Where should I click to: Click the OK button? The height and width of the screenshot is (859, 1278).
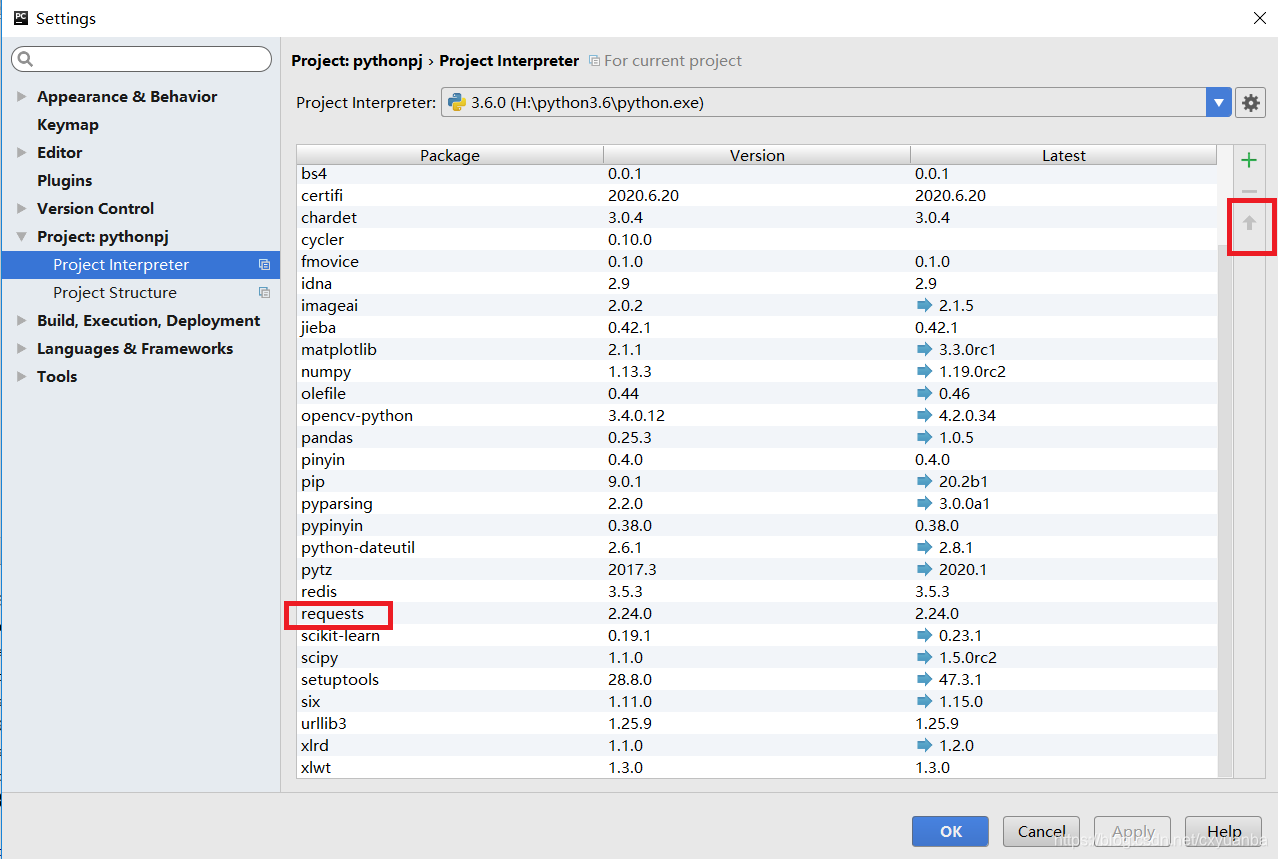pyautogui.click(x=950, y=831)
